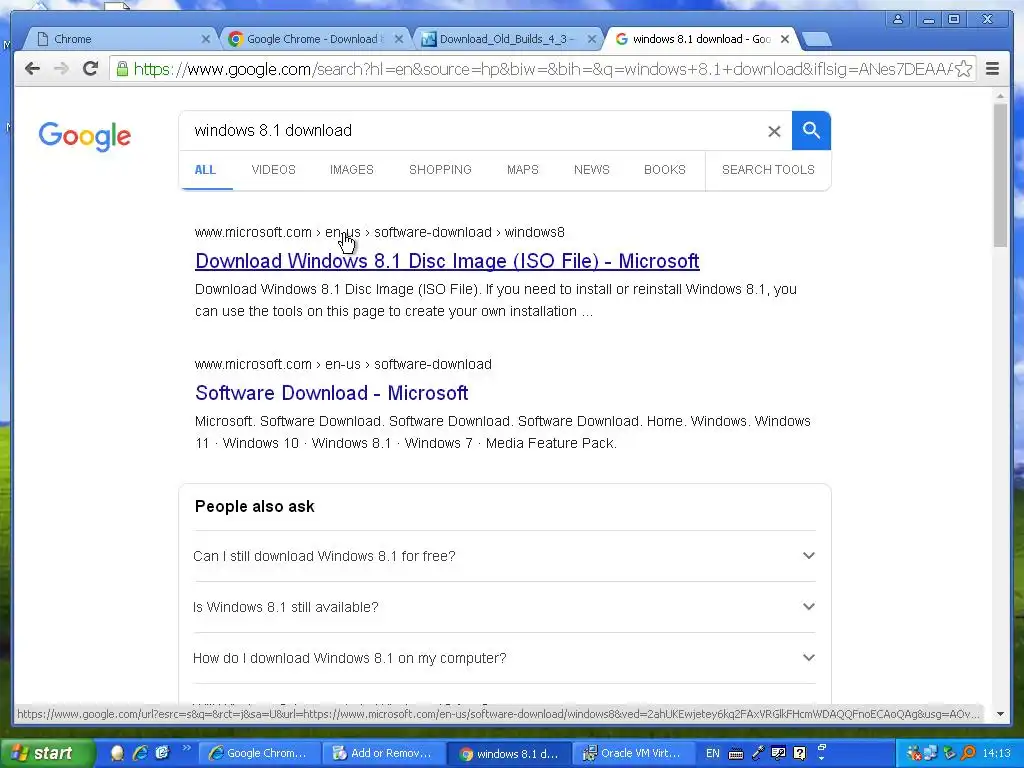1024x768 pixels.
Task: Expand 'How do I download Windows 8.1' question
Action: pyautogui.click(x=504, y=658)
